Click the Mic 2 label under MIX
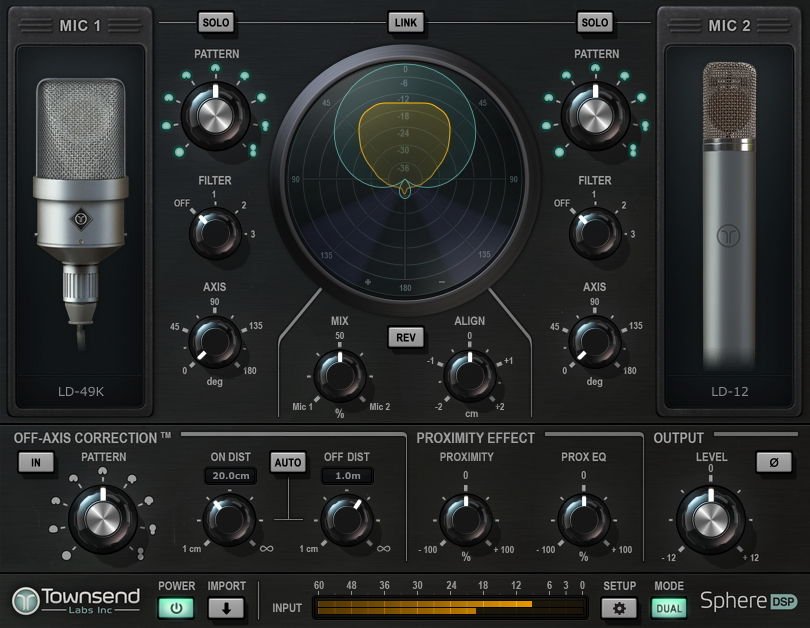810x628 pixels. click(x=380, y=407)
